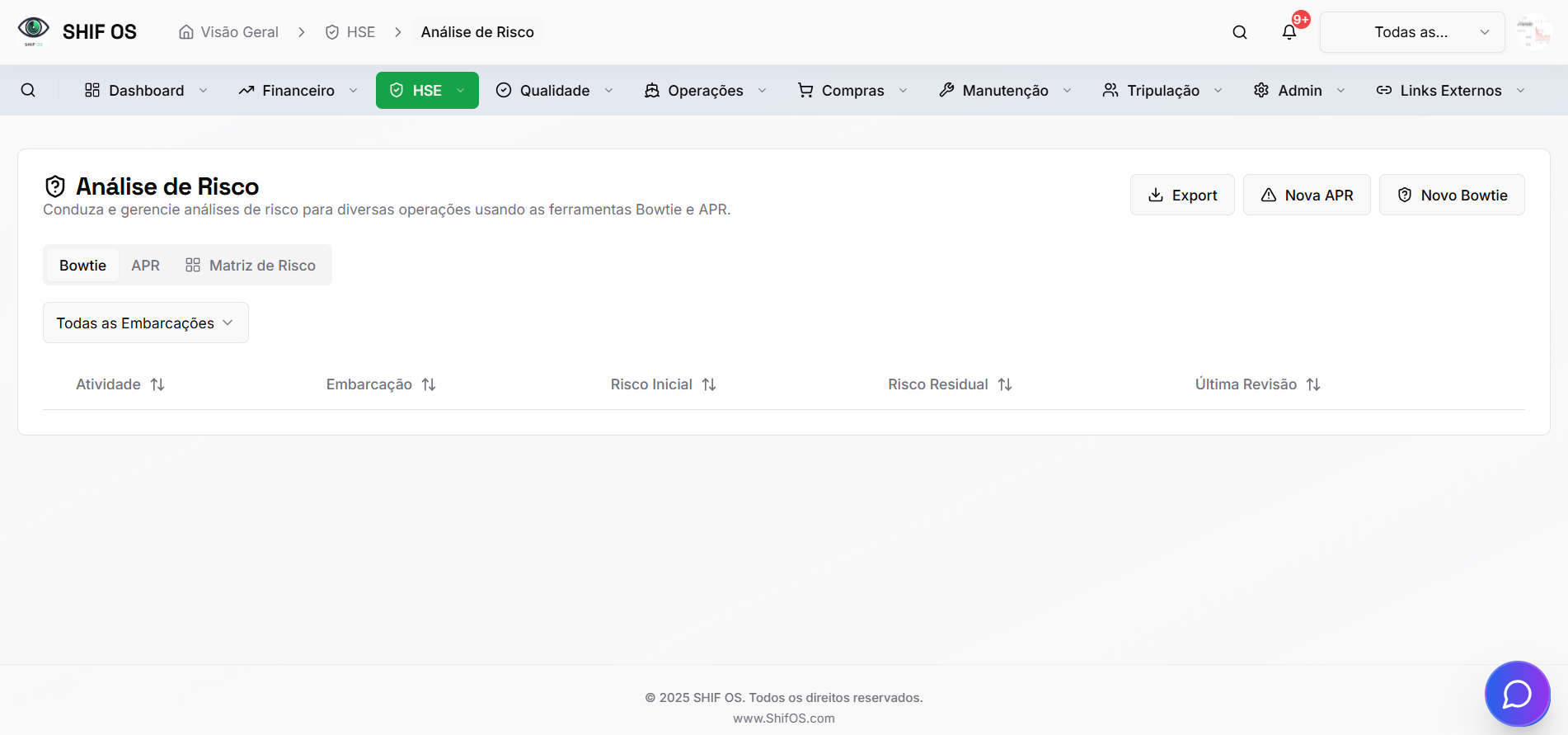Switch to Matriz de Risco tab

(x=251, y=265)
